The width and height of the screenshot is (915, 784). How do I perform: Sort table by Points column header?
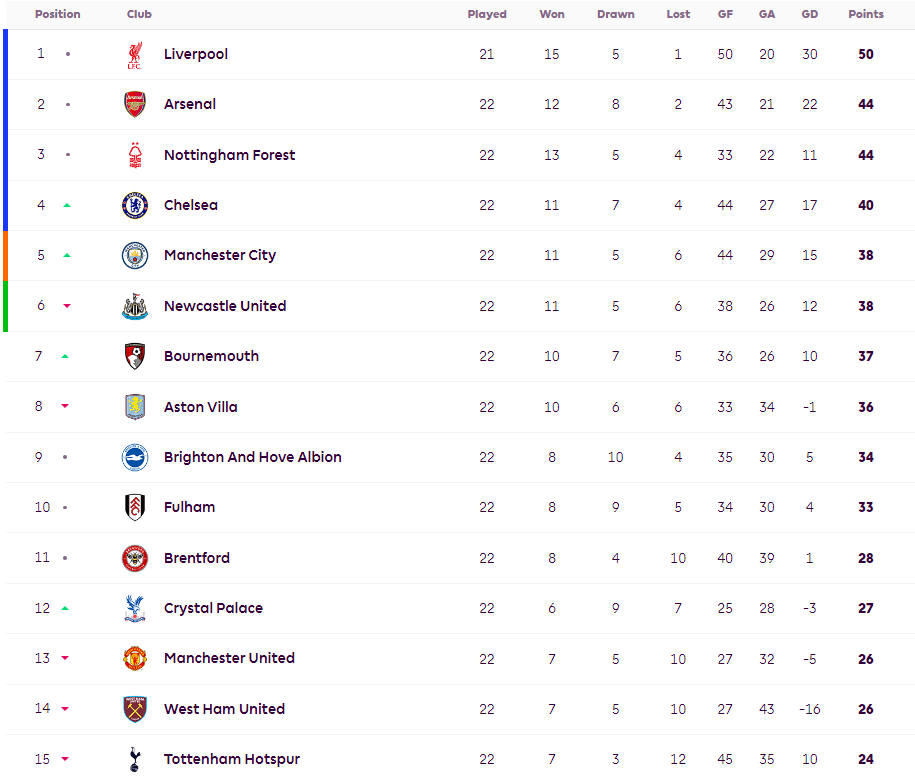click(x=866, y=14)
